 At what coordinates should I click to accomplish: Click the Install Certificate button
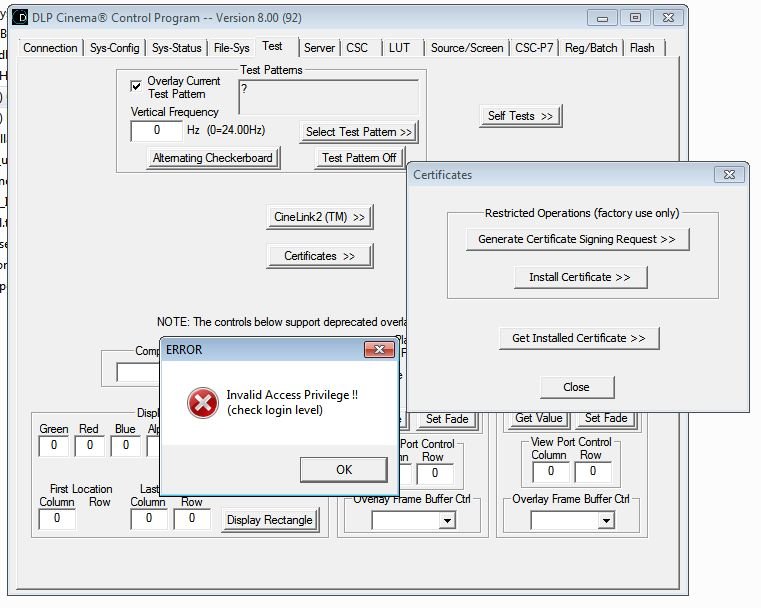click(572, 277)
